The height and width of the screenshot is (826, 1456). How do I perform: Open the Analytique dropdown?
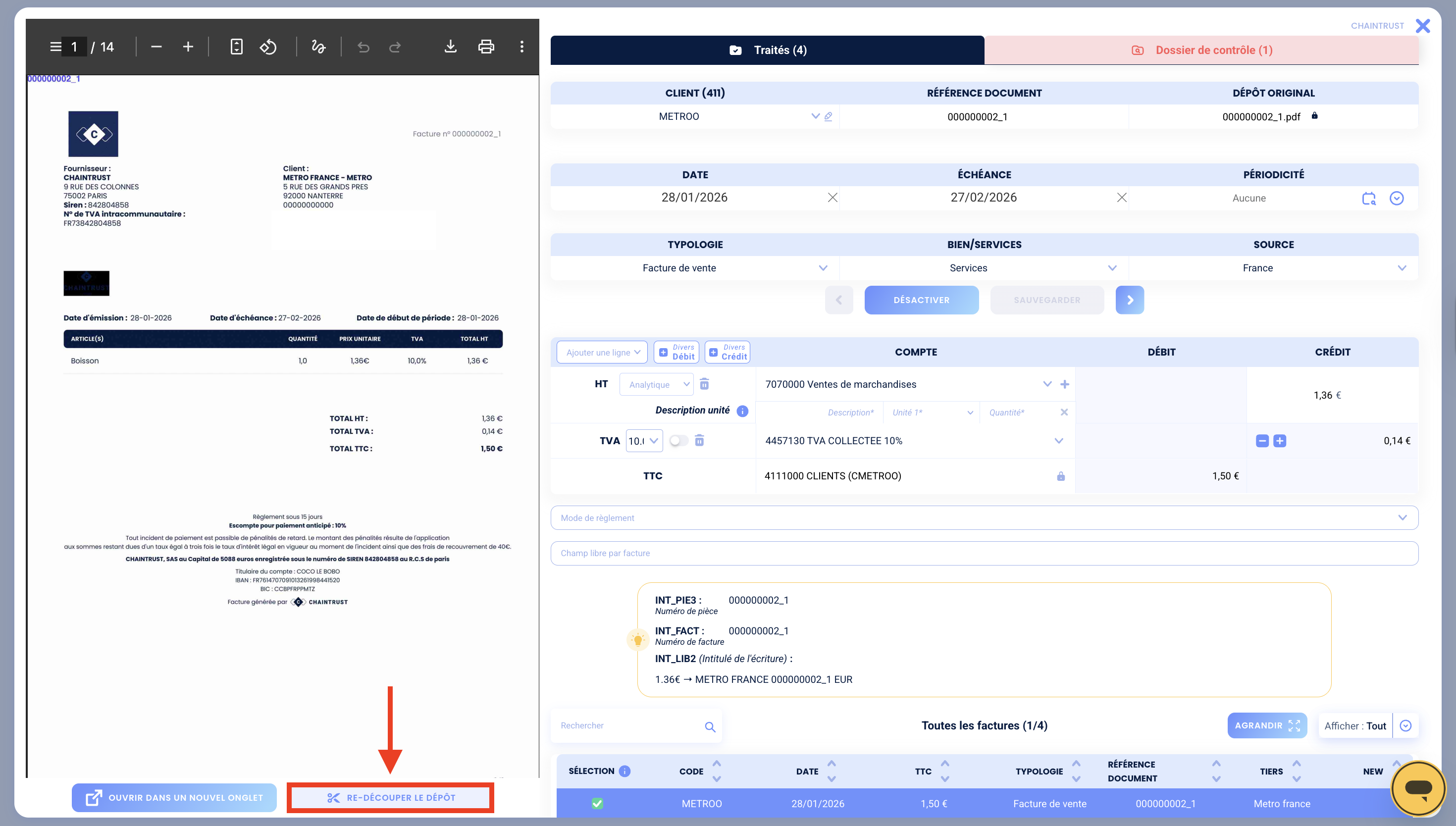(x=656, y=385)
